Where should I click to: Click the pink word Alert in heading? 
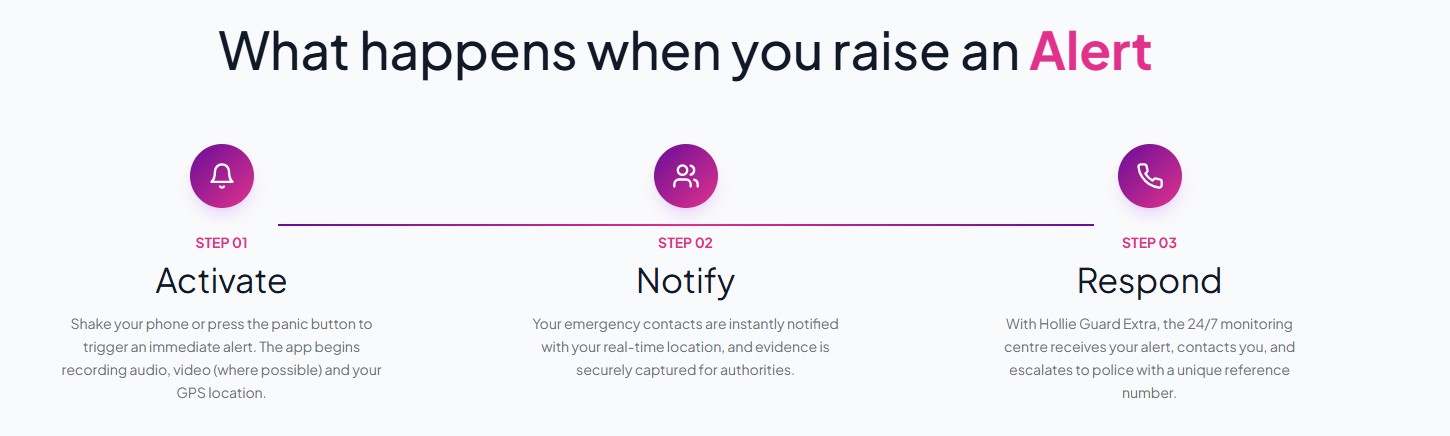[1091, 50]
